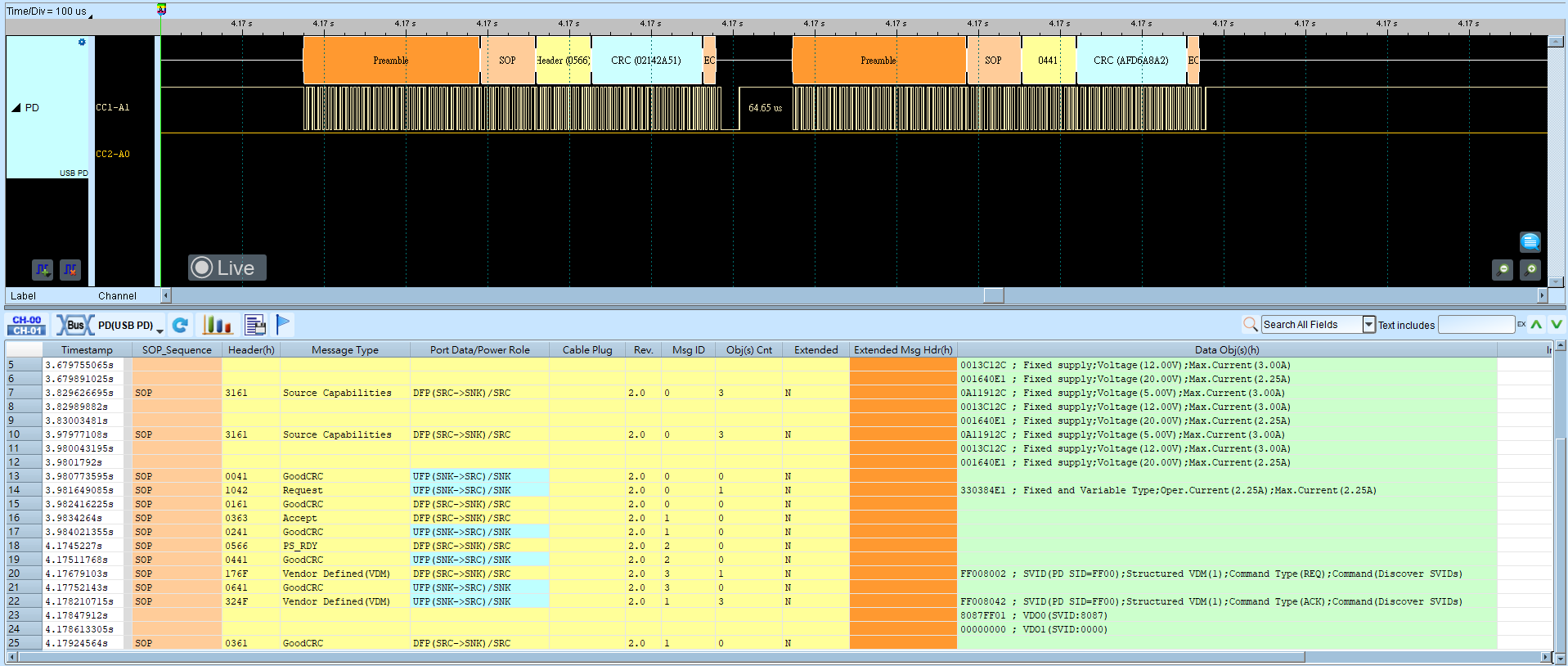Click the Timestamp column header
The width and height of the screenshot is (1568, 666).
point(87,350)
